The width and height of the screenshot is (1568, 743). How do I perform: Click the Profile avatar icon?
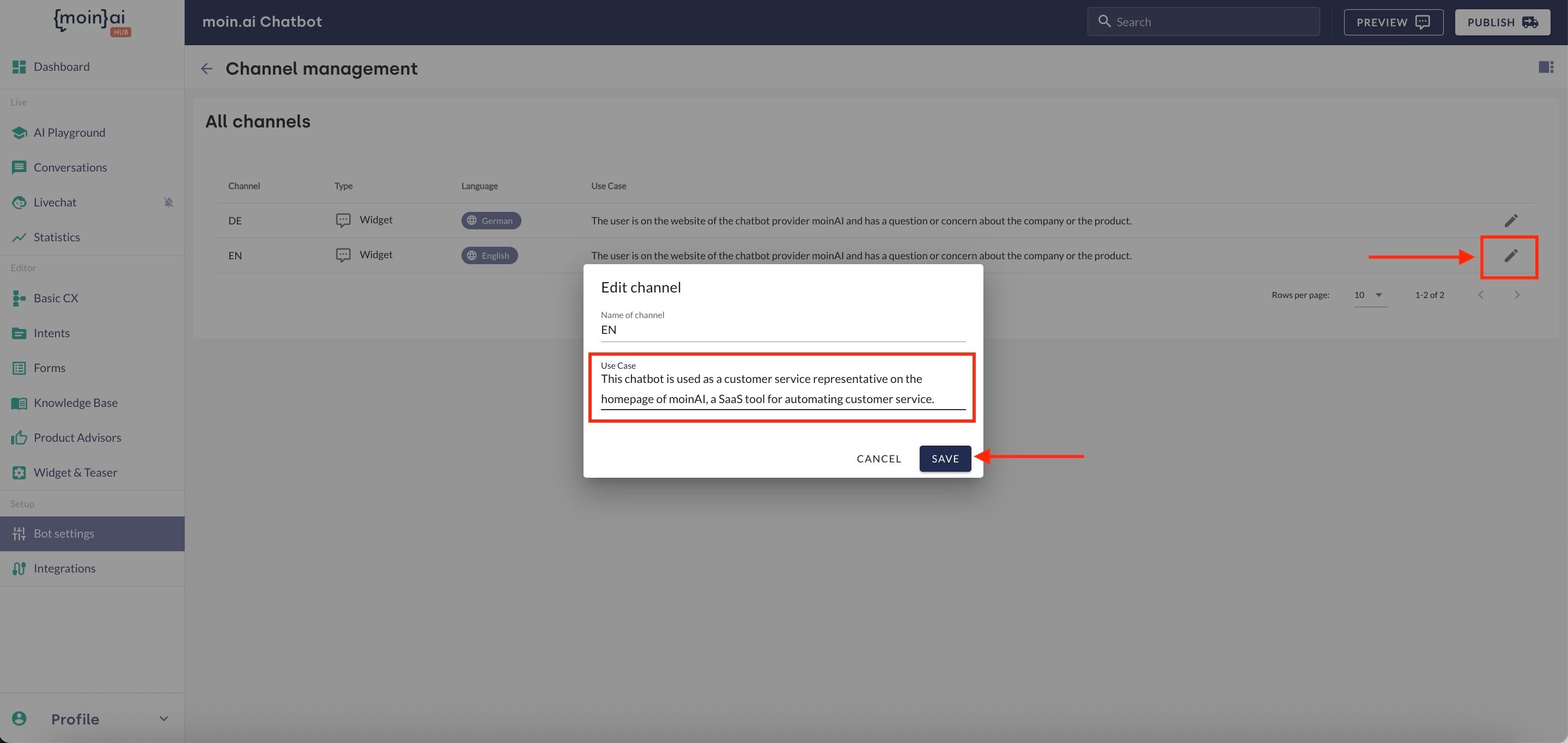19,718
